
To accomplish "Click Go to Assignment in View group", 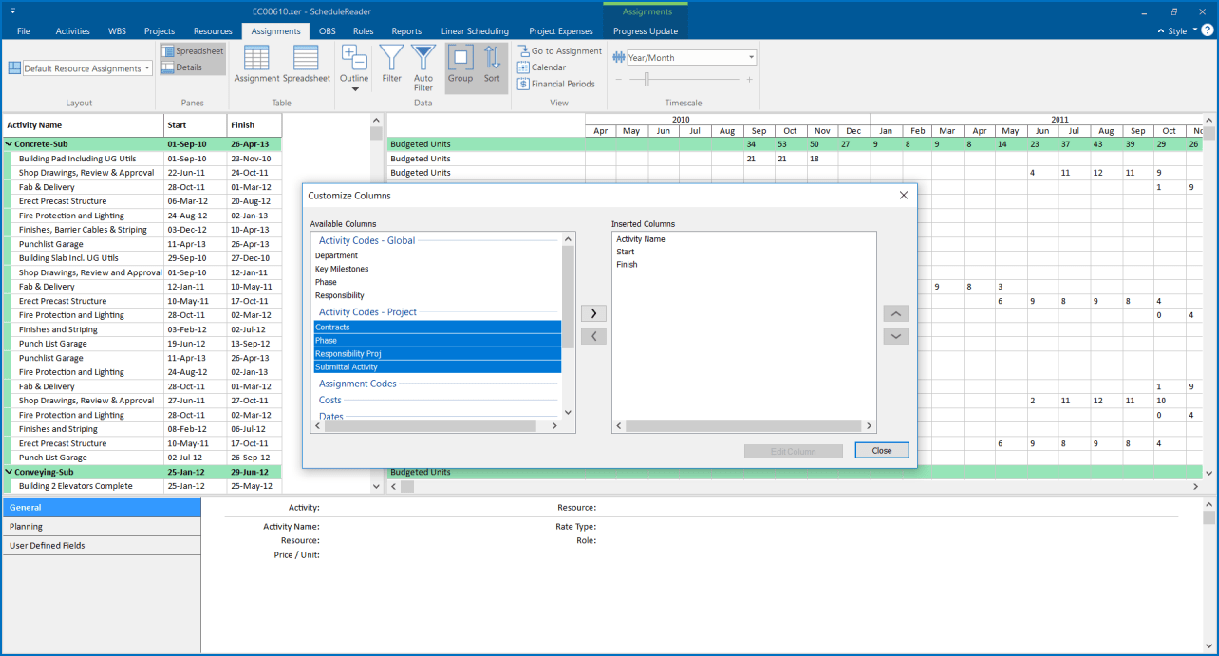I will 560,51.
